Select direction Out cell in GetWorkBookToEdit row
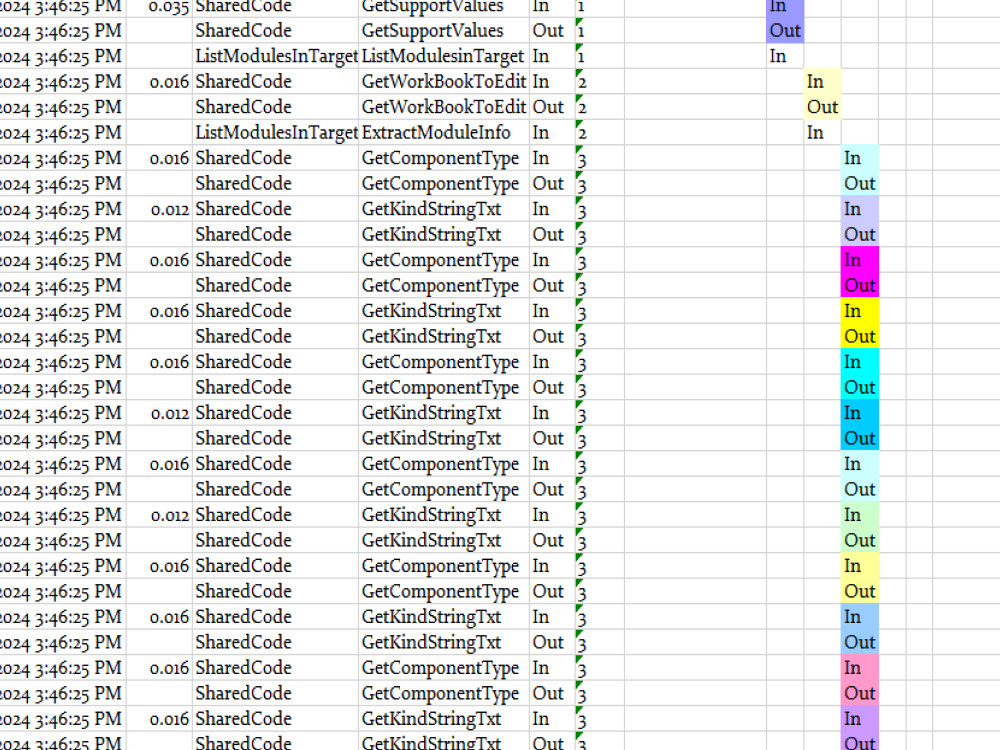 click(552, 107)
